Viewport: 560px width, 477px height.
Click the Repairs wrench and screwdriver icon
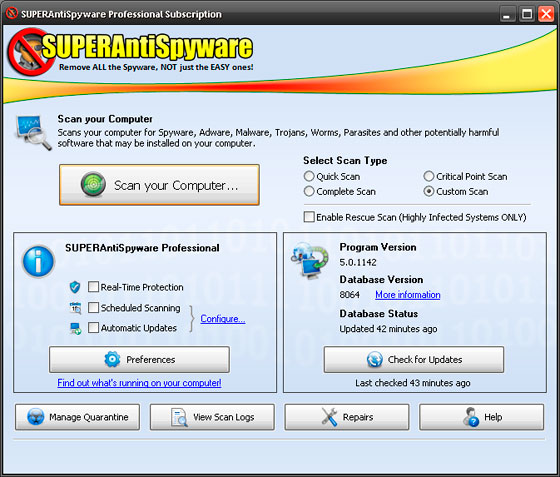[x=329, y=417]
